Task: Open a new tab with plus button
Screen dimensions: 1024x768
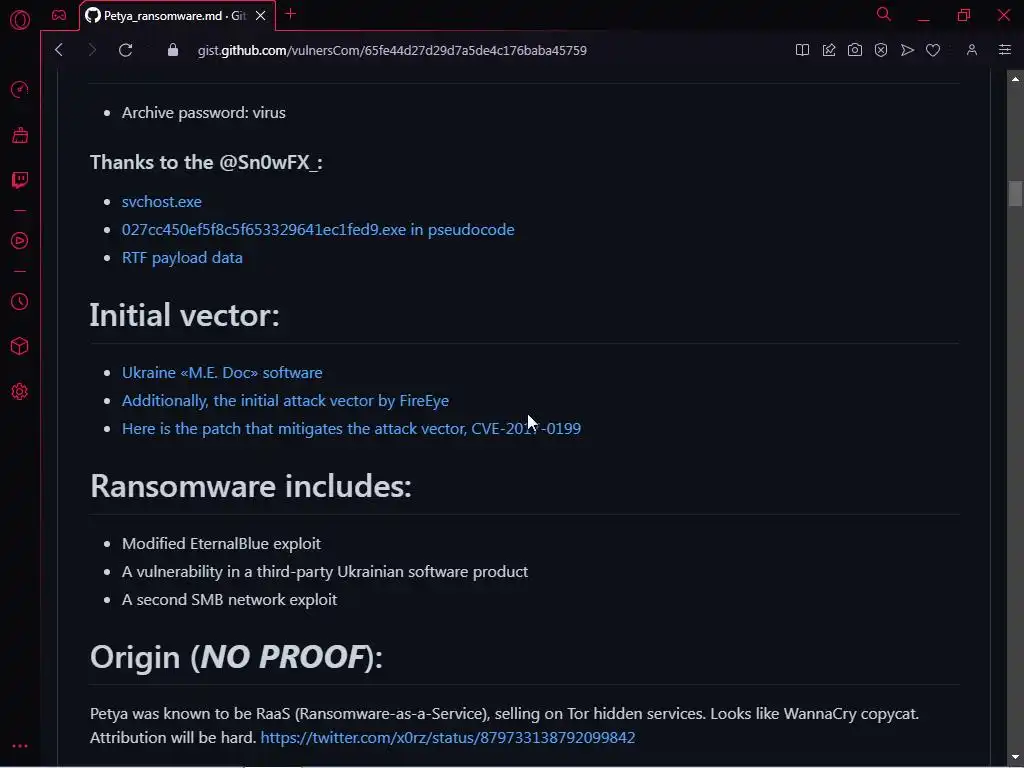Action: [291, 14]
